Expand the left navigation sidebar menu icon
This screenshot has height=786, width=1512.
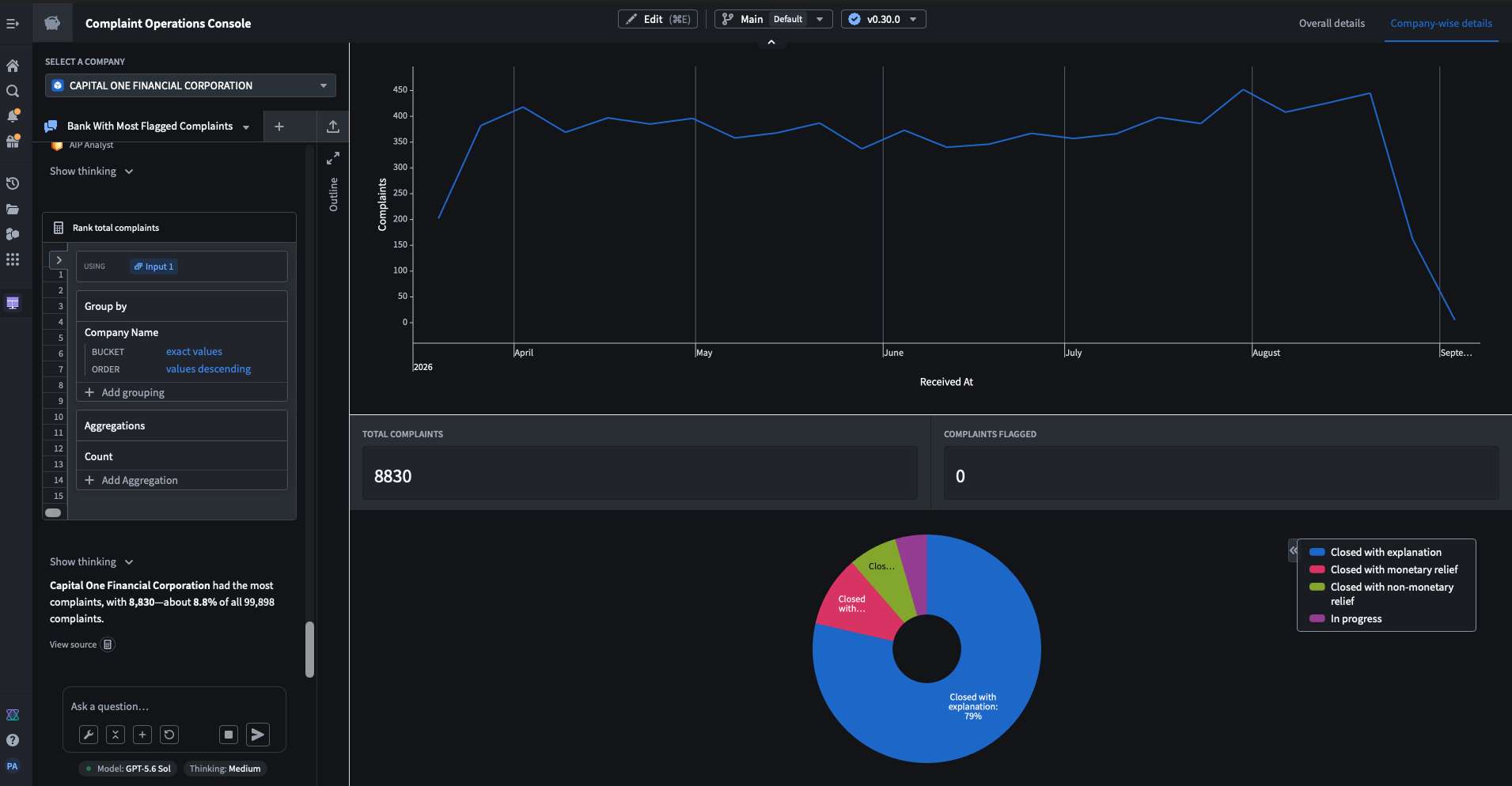[13, 24]
